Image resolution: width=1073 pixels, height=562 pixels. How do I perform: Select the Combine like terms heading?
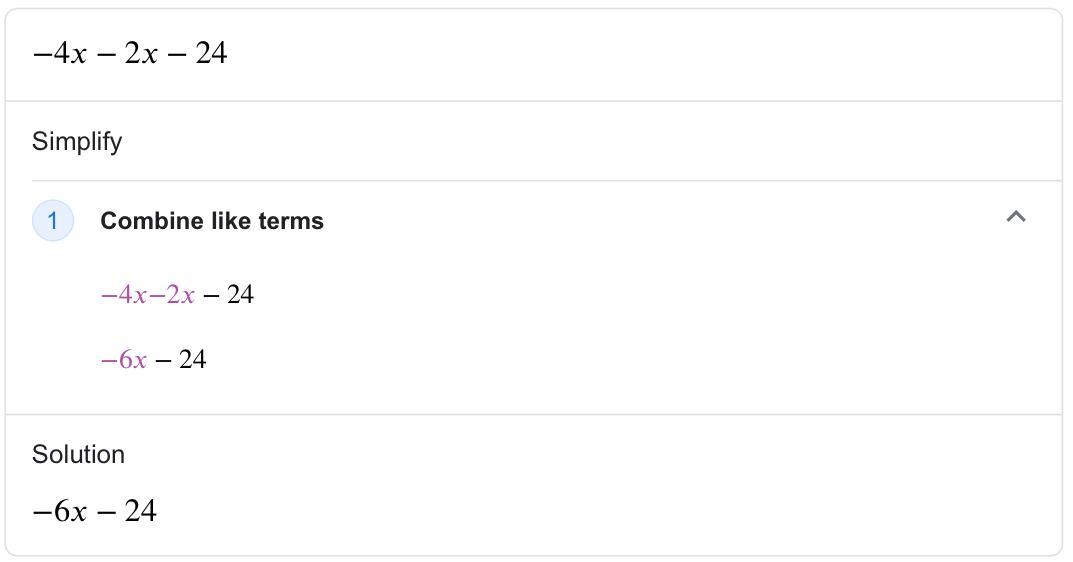[212, 221]
